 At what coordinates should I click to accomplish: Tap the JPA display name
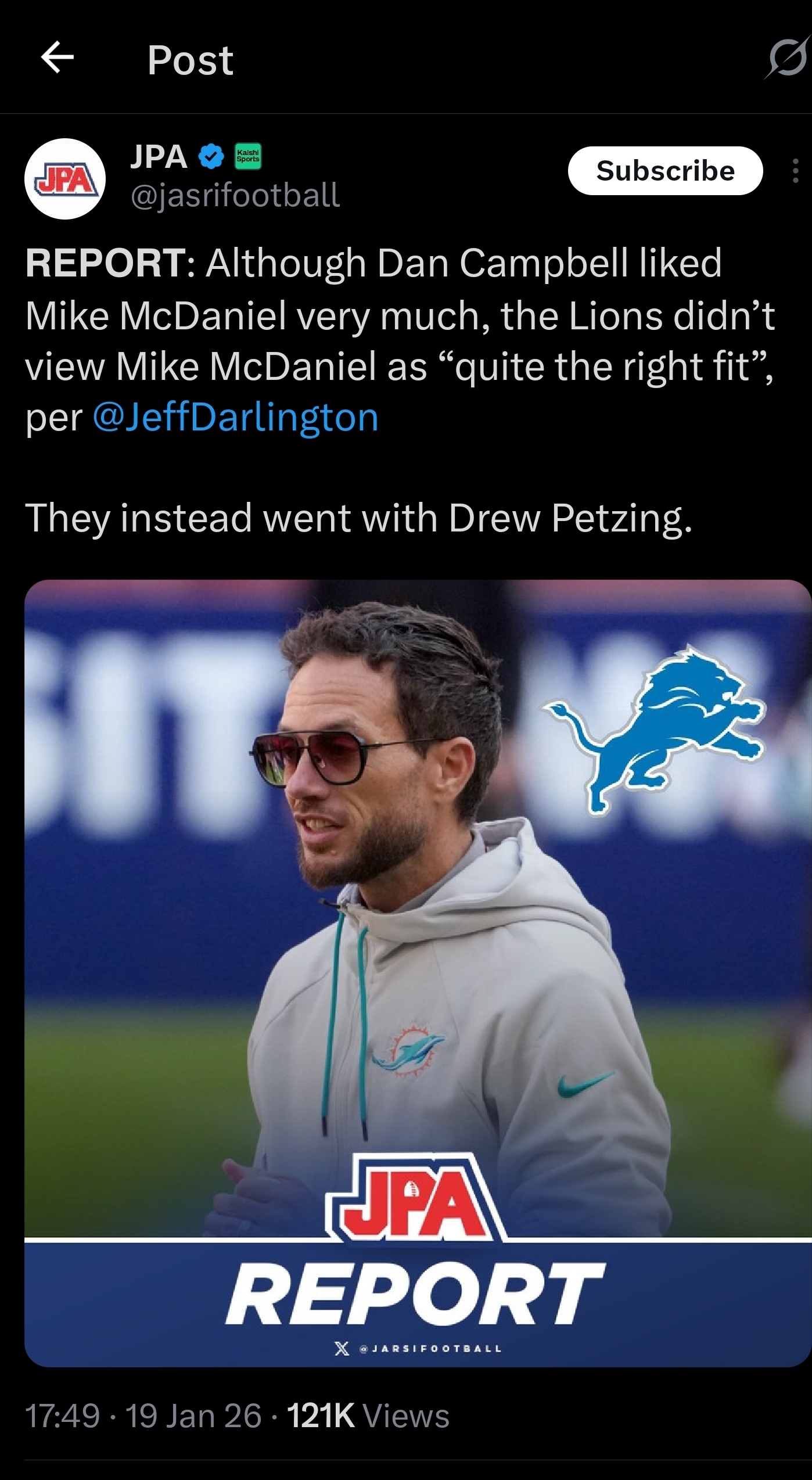coord(159,157)
